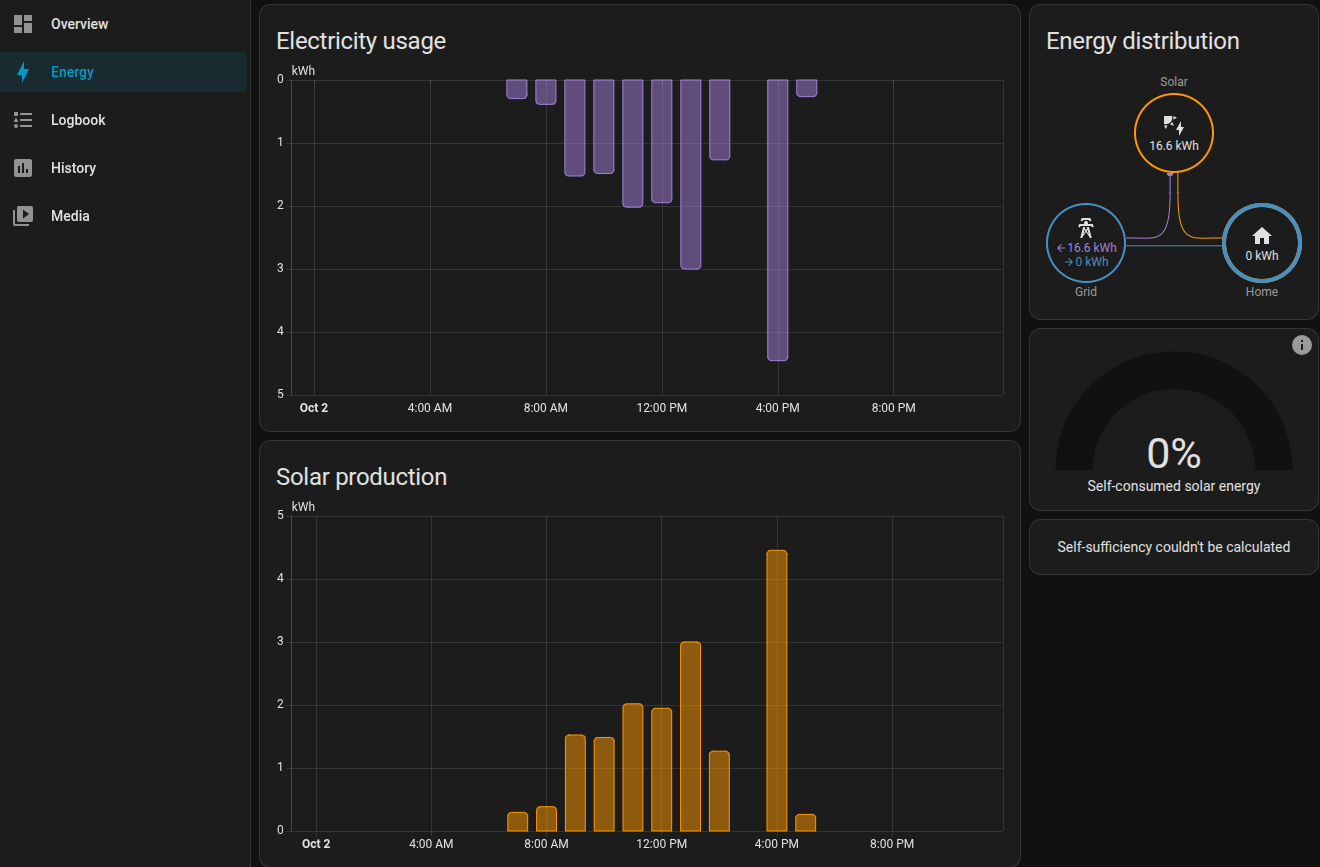Click the Overview text label in sidebar
Screen dimensions: 1320x867
80,24
